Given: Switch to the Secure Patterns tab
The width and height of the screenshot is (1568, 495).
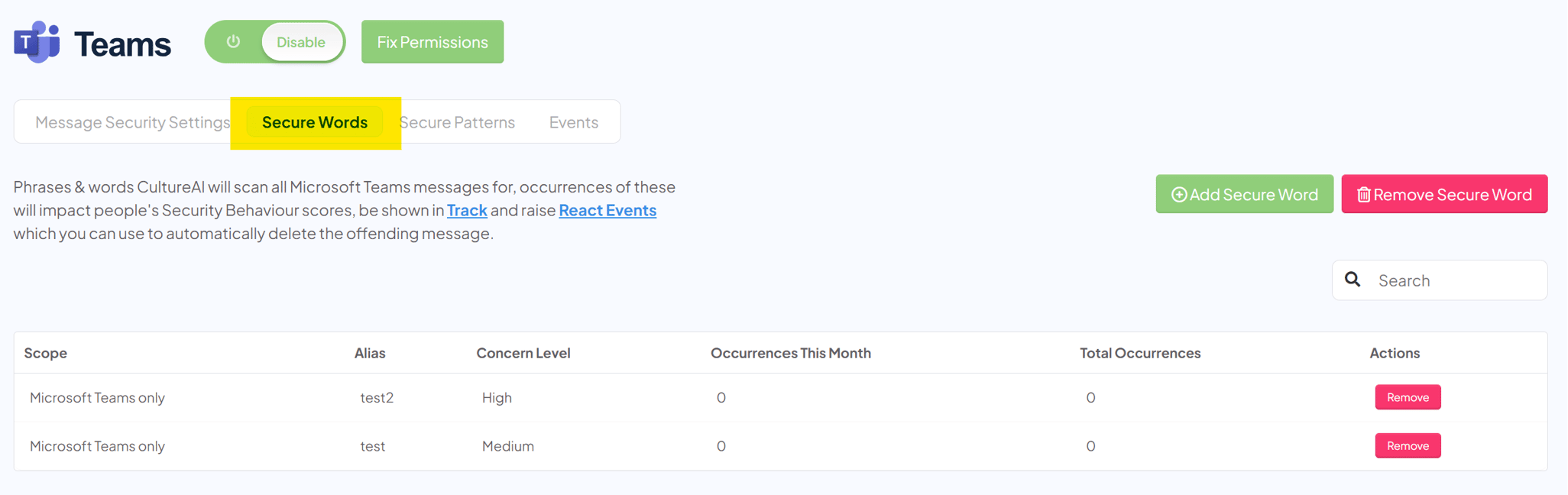Looking at the screenshot, I should 458,122.
